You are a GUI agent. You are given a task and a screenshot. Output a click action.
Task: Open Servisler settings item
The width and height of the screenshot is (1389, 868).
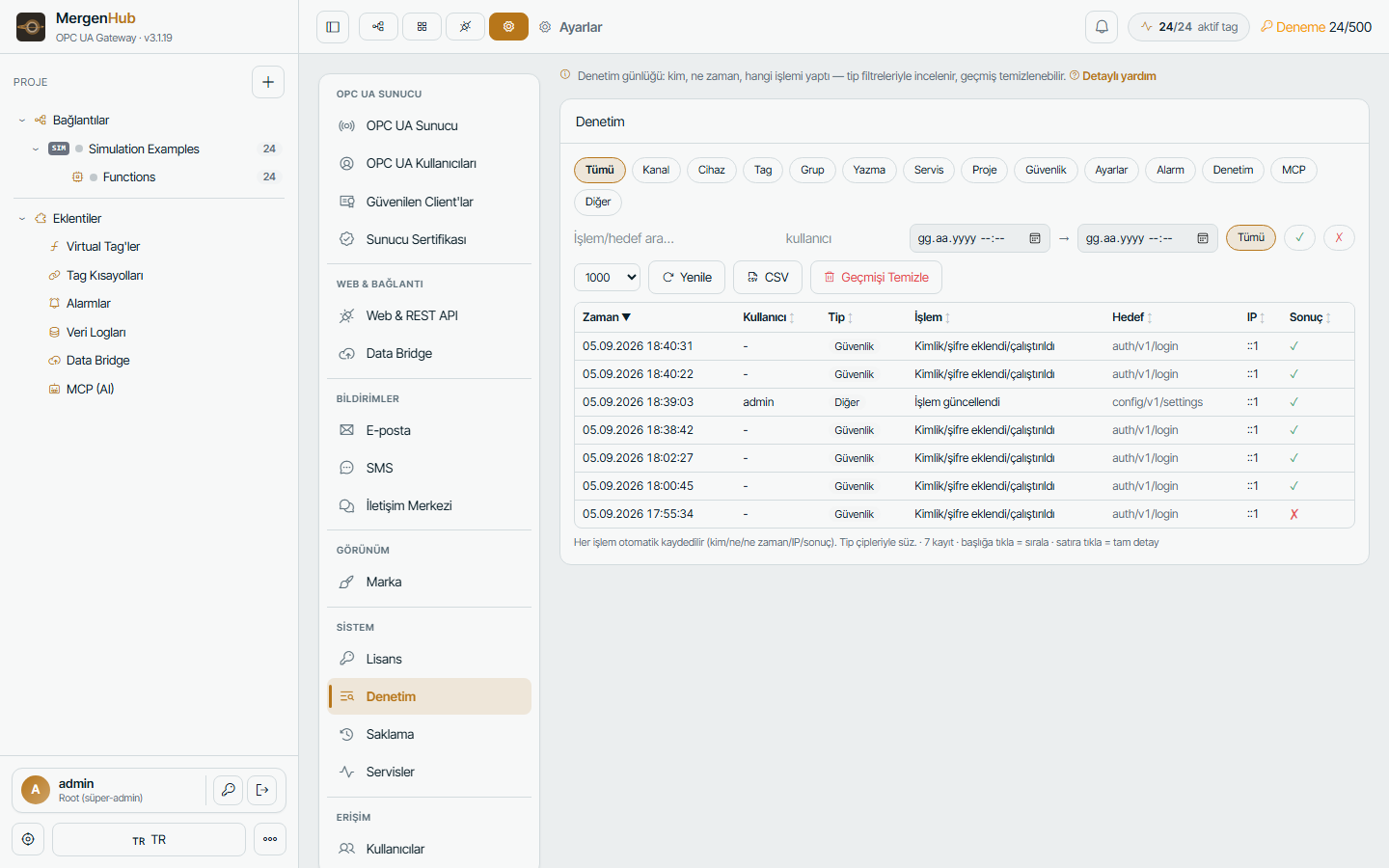click(429, 772)
